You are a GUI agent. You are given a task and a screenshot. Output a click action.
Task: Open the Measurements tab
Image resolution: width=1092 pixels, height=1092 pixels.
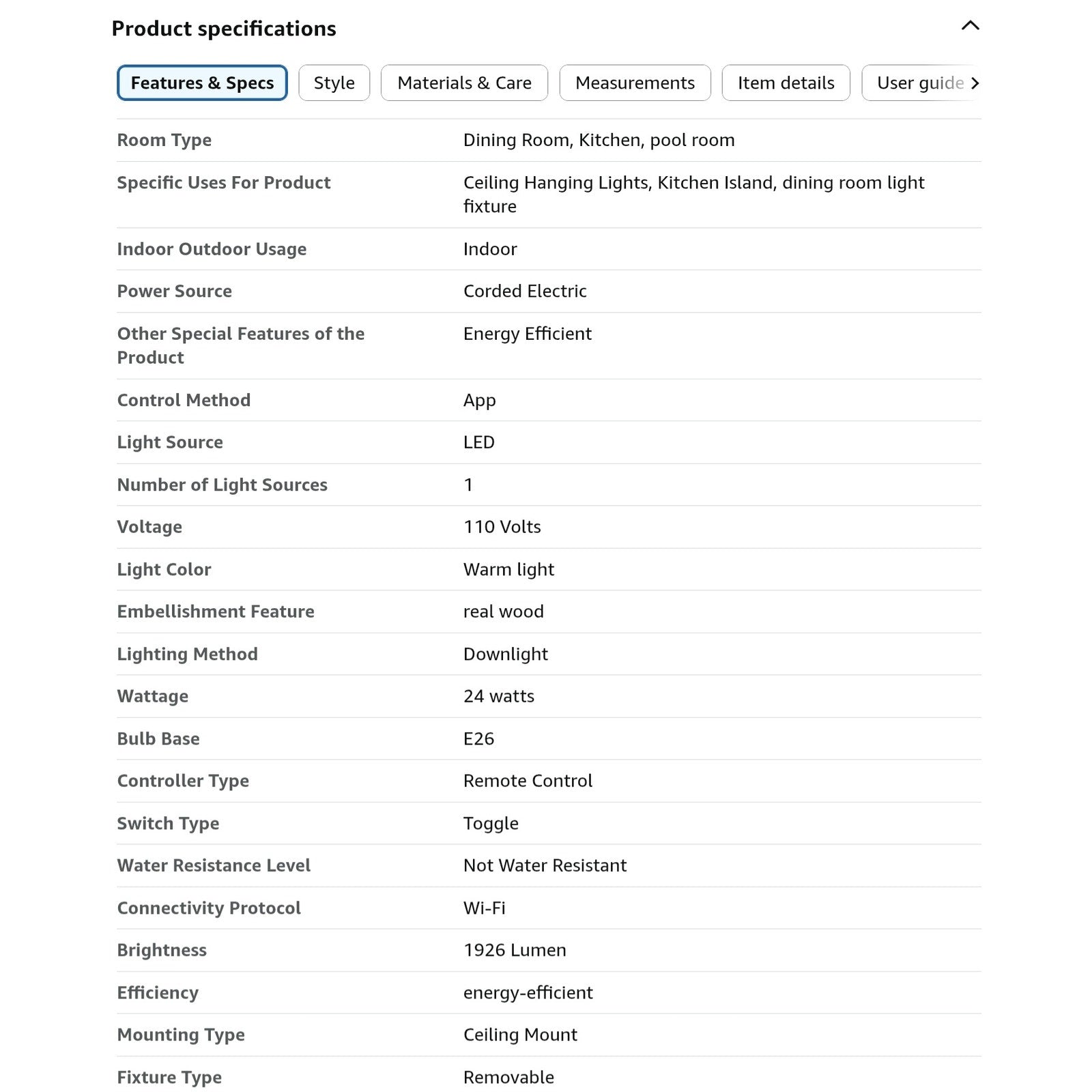pos(635,83)
